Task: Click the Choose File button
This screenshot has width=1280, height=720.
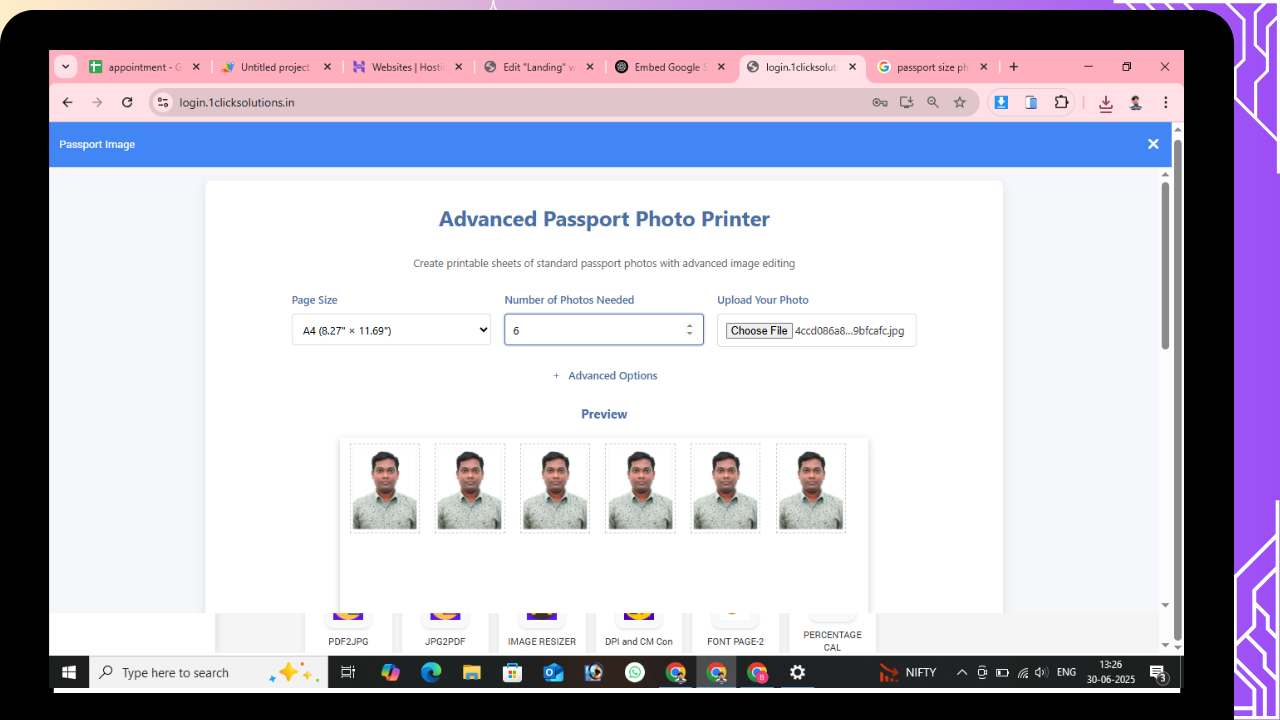Action: point(759,331)
